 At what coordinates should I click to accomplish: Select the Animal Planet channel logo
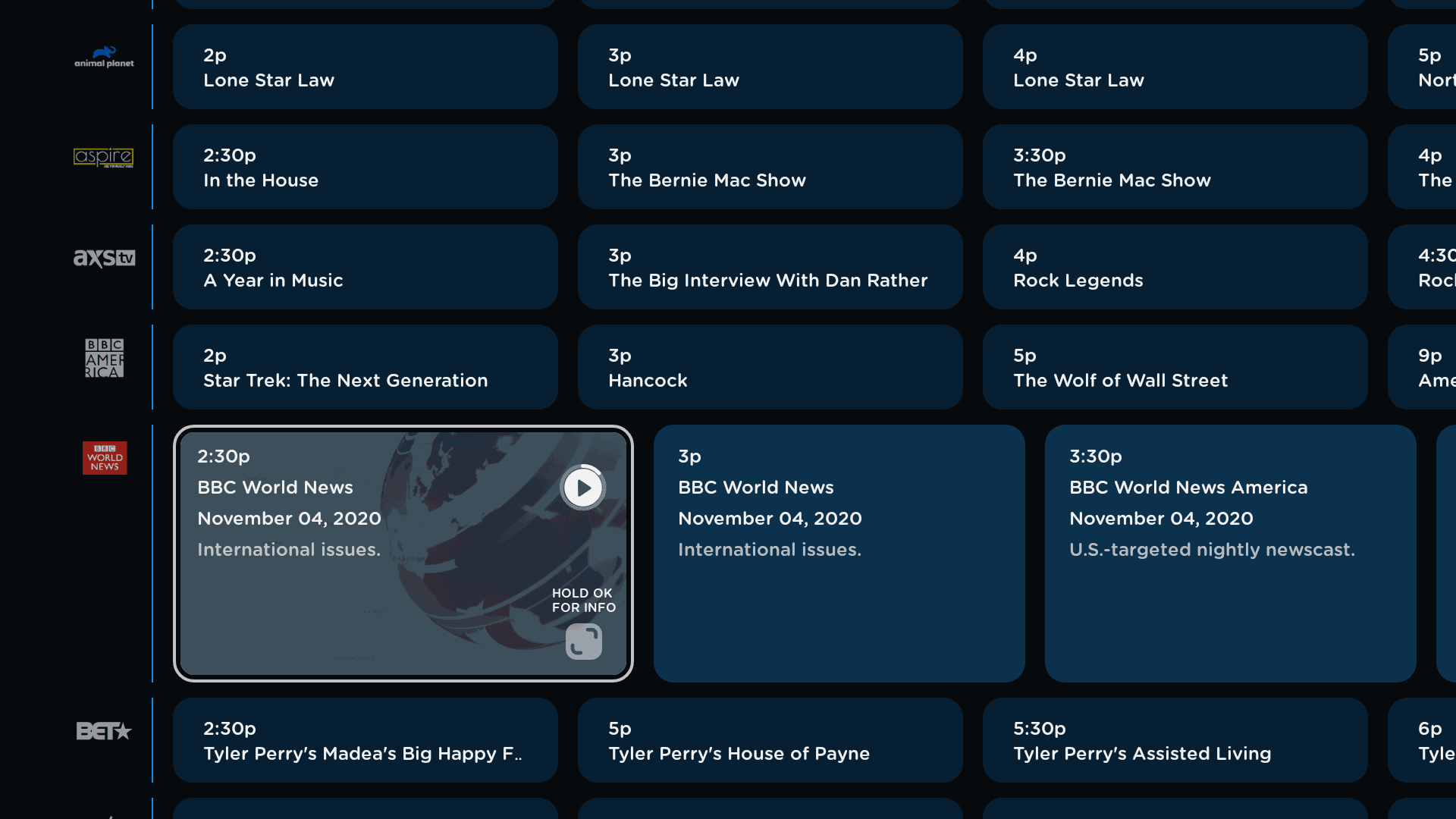click(104, 57)
